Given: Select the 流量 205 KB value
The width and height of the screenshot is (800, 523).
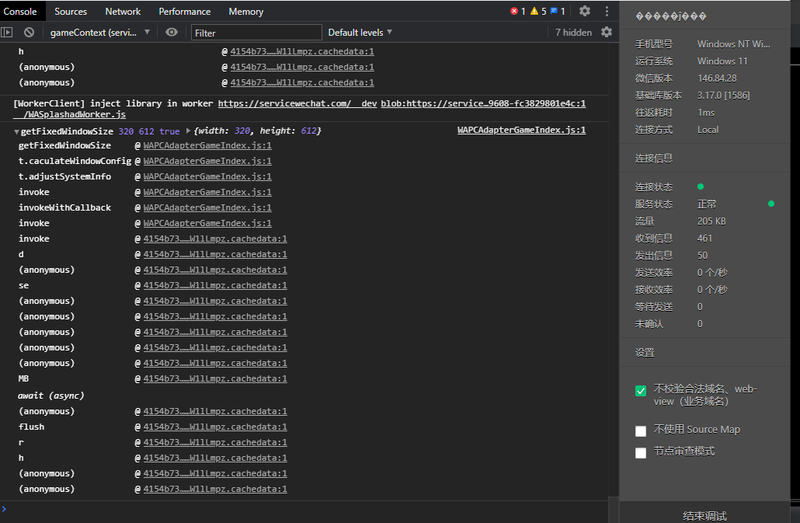Looking at the screenshot, I should tap(711, 221).
